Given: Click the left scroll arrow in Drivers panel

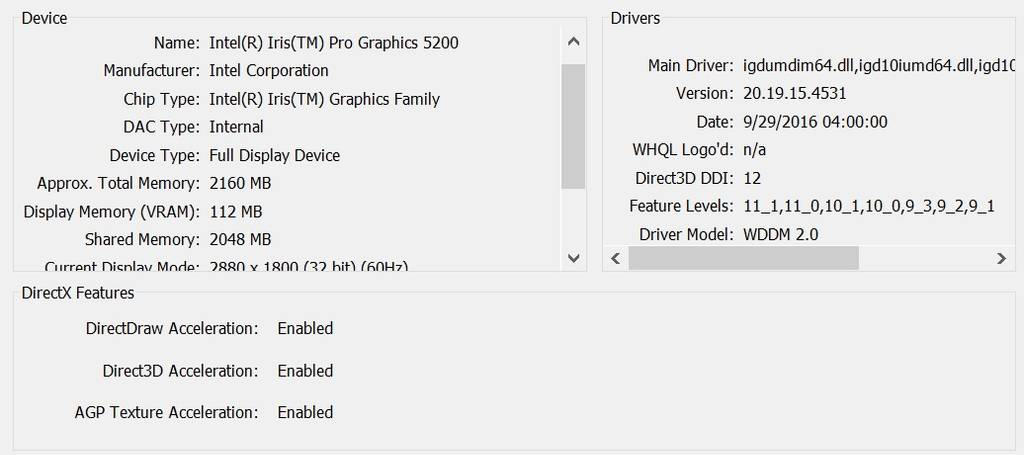Looking at the screenshot, I should [x=615, y=258].
